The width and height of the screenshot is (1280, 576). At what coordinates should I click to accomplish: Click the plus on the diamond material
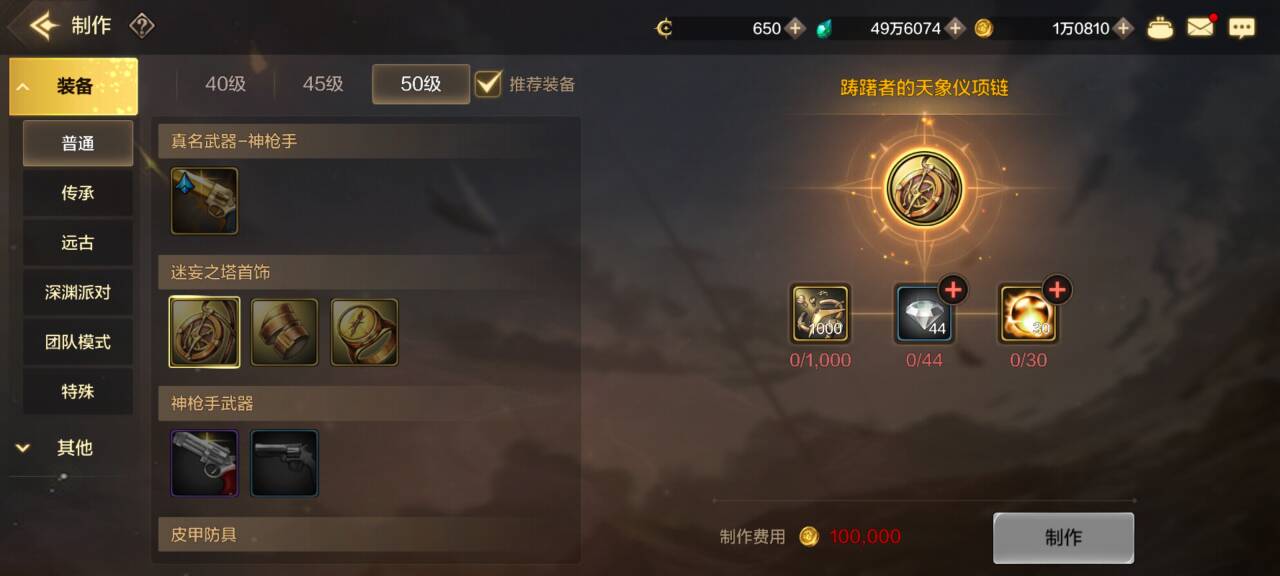pos(953,290)
